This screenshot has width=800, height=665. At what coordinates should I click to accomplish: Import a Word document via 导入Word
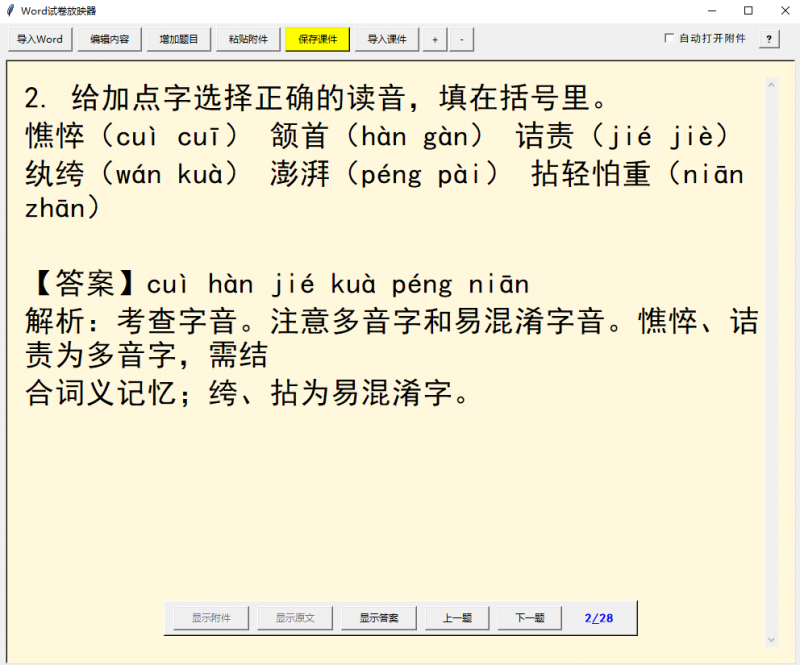39,39
